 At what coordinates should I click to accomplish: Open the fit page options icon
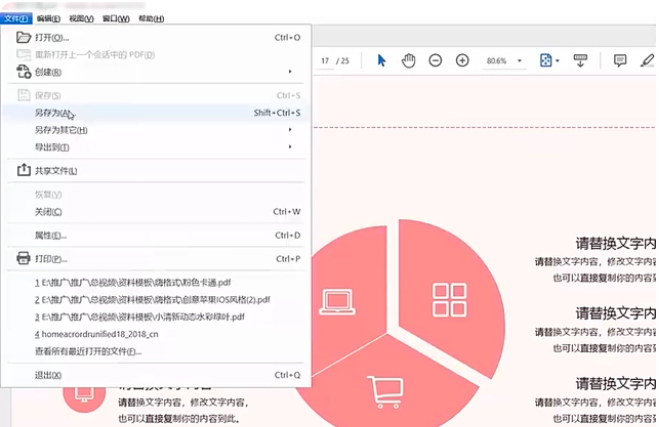coord(546,61)
